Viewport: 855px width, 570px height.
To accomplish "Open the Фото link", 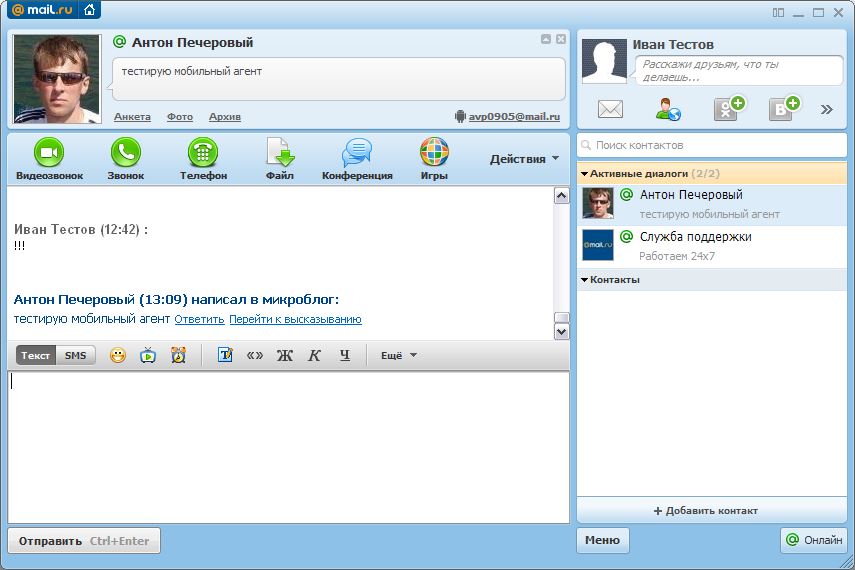I will point(180,117).
